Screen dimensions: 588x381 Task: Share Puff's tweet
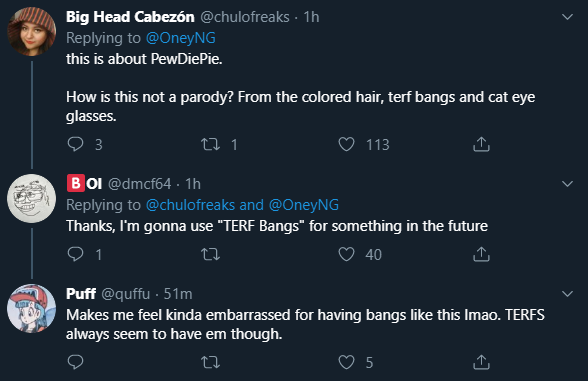tap(482, 362)
